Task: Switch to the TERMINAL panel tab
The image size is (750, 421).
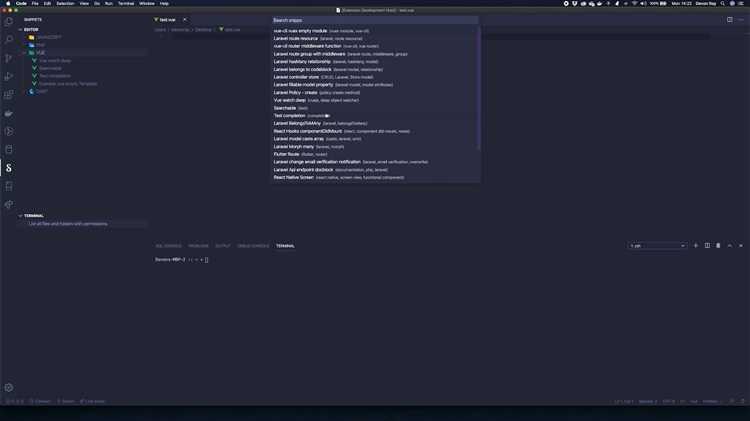Action: (285, 246)
